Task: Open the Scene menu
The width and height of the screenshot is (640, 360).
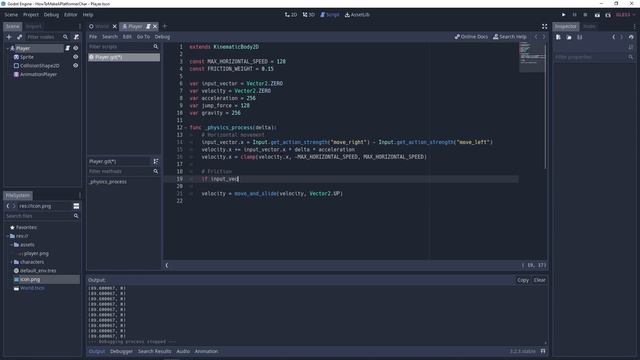Action: coord(11,15)
